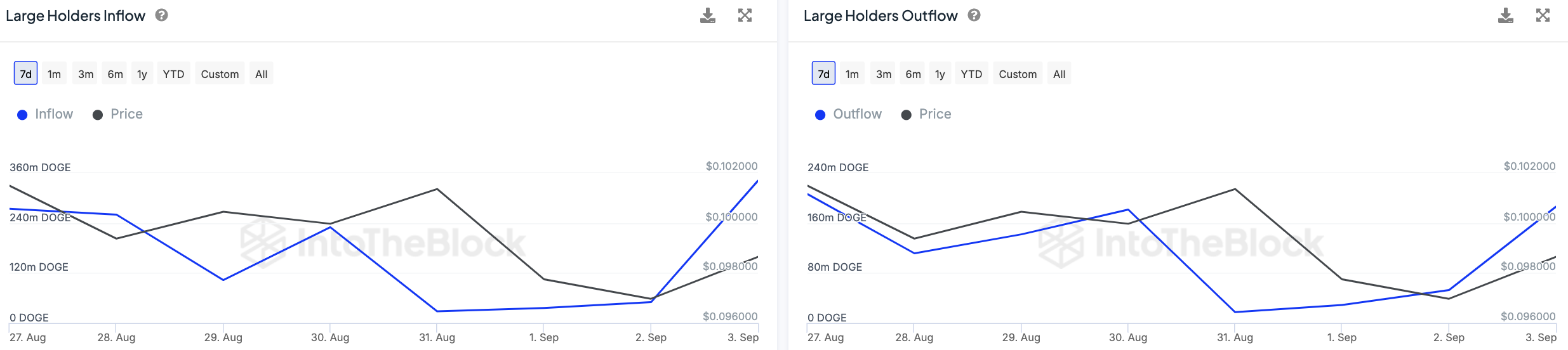Toggle Inflow series legend dot
Screen dimensions: 1568x350
point(22,115)
